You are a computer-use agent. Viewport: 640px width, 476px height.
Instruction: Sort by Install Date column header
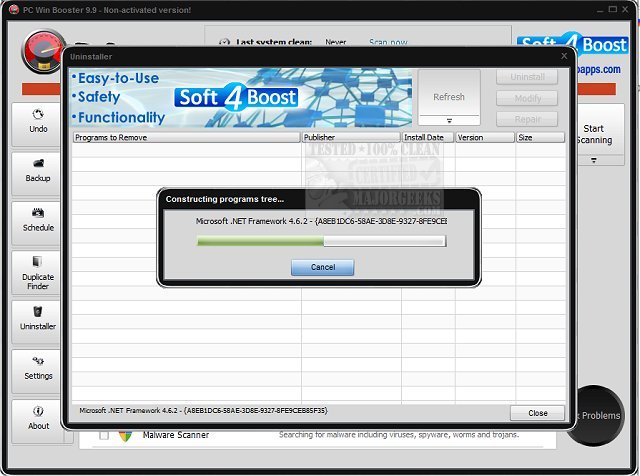[x=428, y=138]
